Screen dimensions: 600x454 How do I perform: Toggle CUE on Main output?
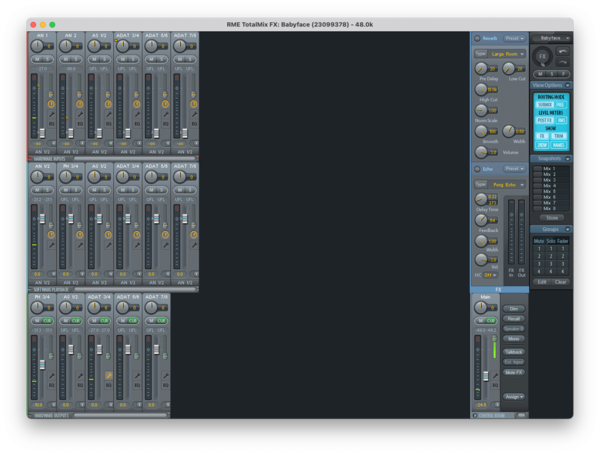491,321
